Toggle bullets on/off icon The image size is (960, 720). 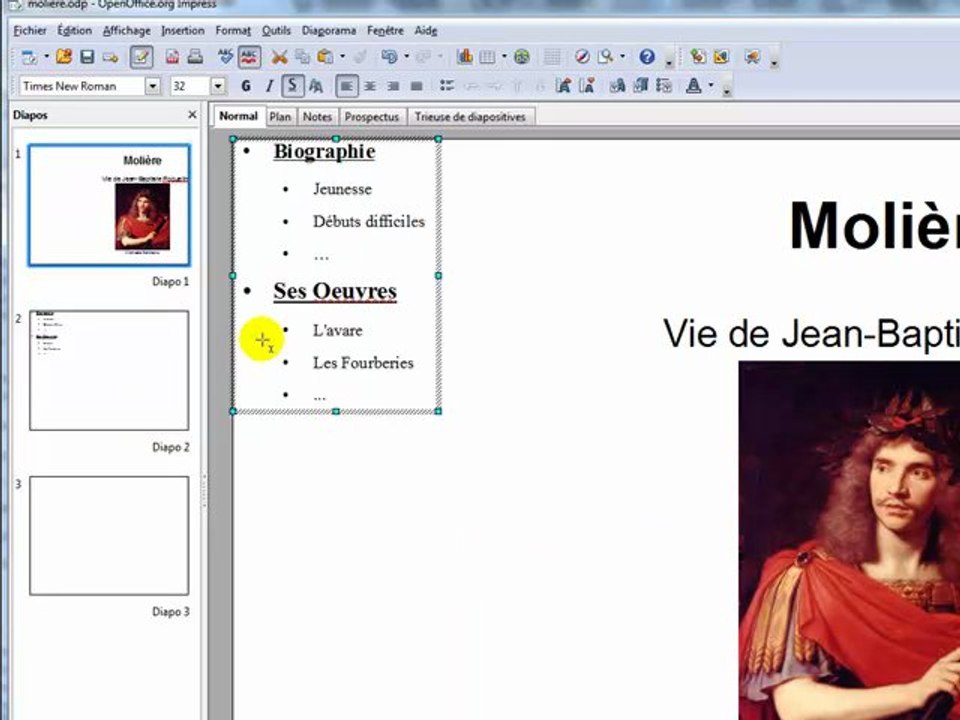pos(447,86)
